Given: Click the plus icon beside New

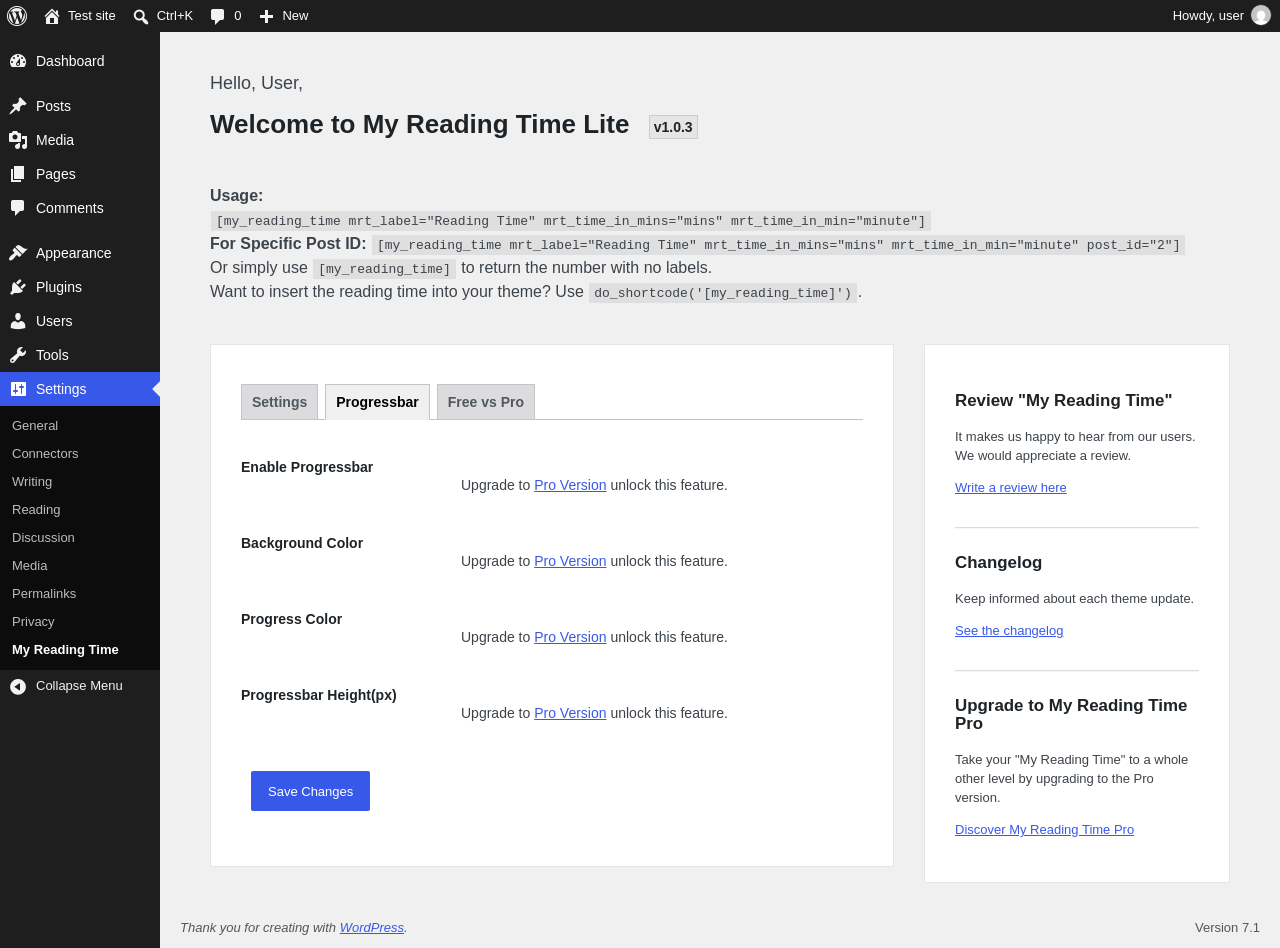Looking at the screenshot, I should [266, 16].
